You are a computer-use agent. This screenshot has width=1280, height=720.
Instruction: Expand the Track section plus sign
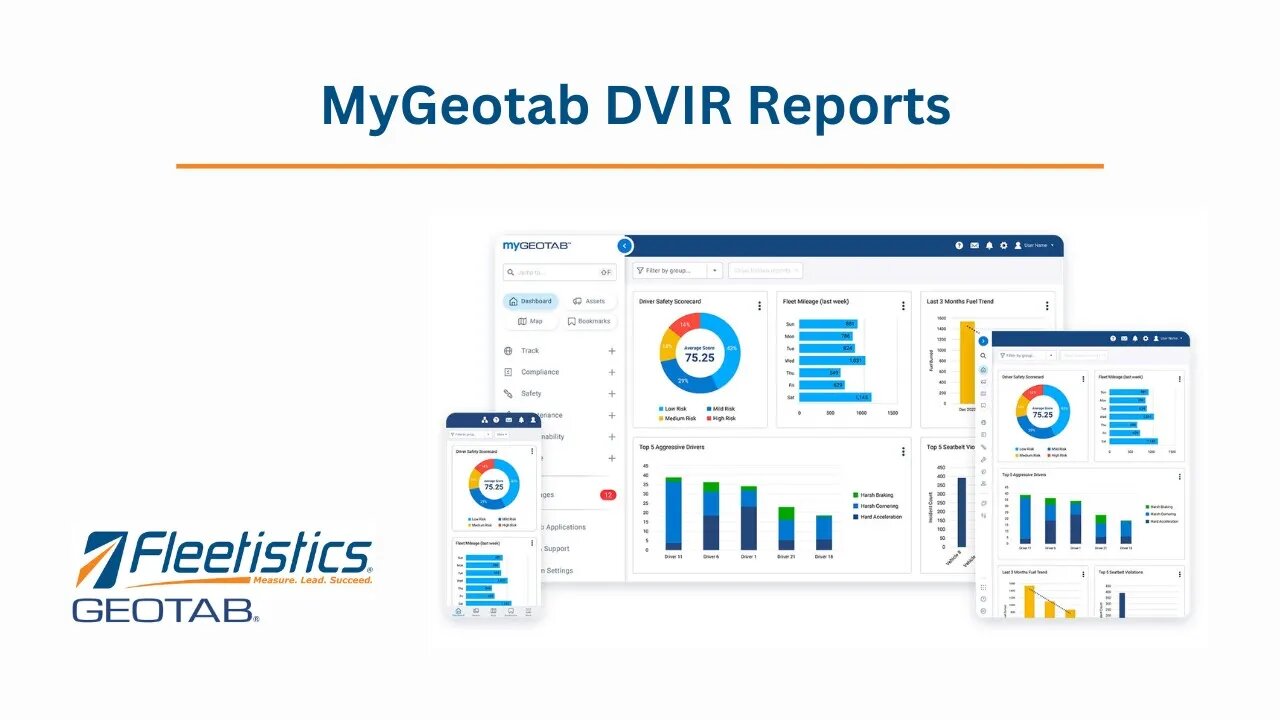pos(612,351)
